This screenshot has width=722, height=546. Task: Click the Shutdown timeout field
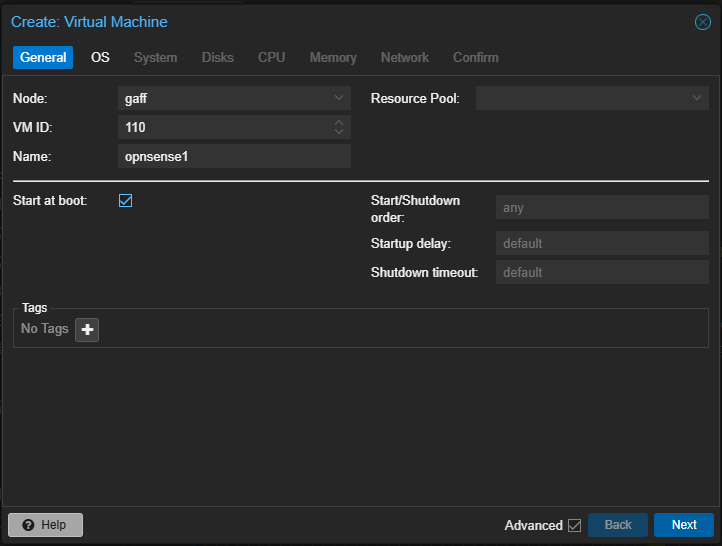pos(602,272)
